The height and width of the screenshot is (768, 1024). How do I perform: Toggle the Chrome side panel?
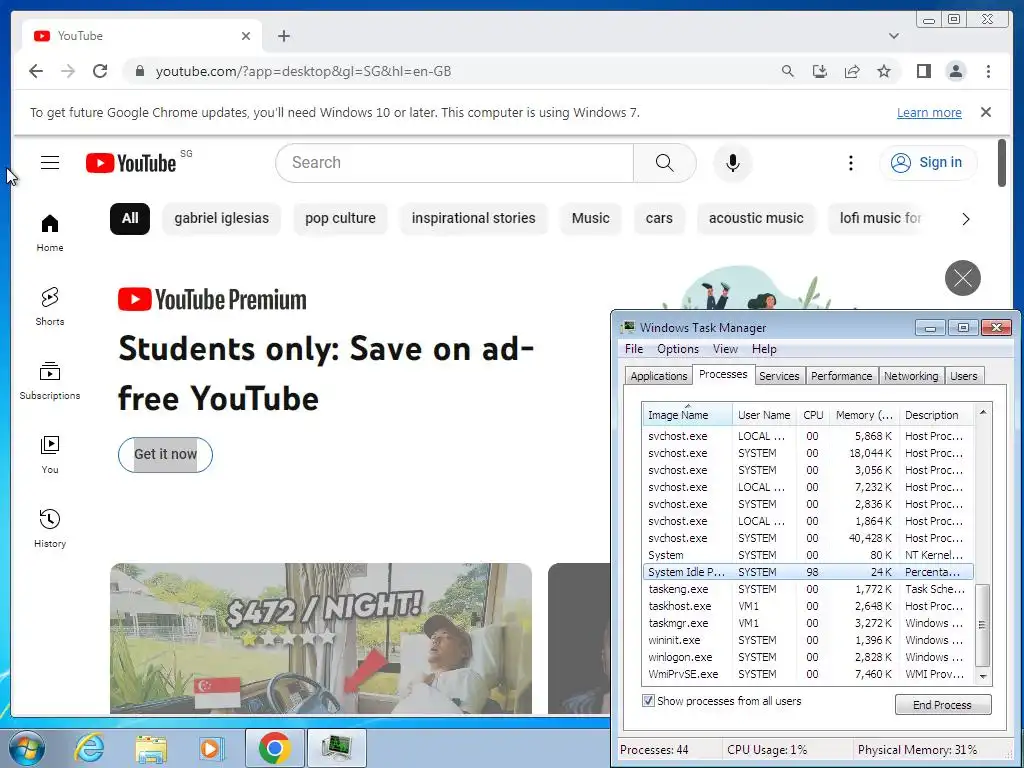(923, 71)
